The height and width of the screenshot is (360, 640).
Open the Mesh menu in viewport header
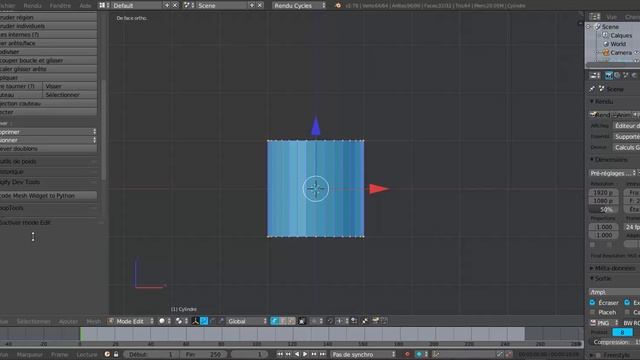pos(93,321)
